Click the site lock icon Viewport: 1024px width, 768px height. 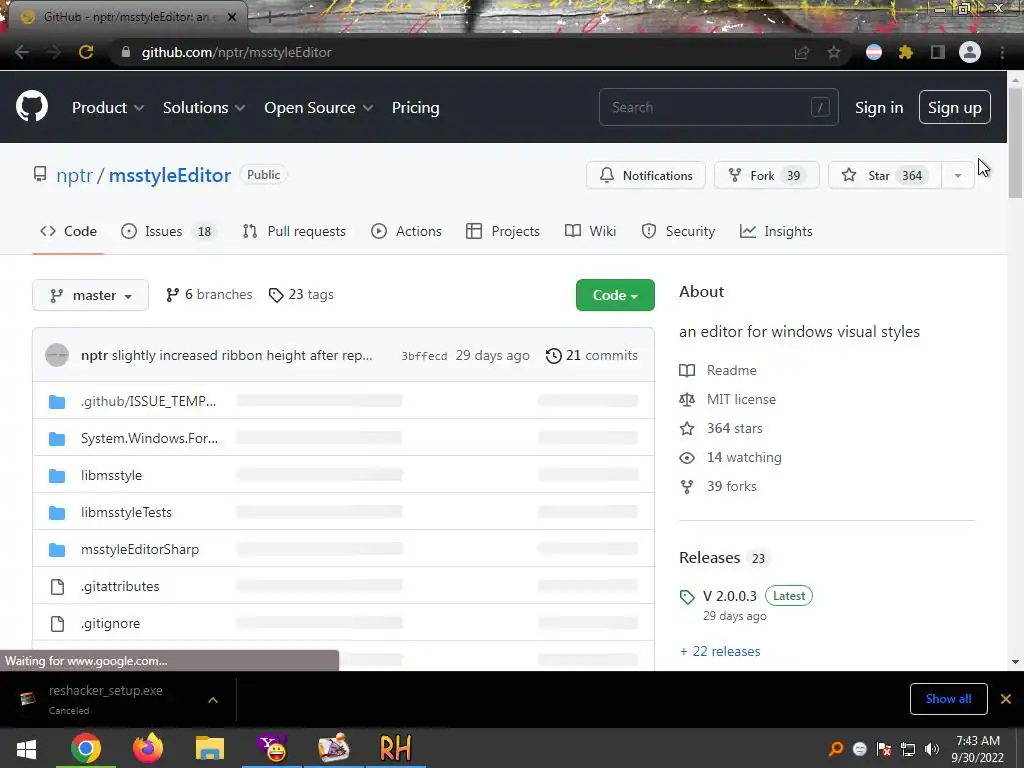click(126, 52)
